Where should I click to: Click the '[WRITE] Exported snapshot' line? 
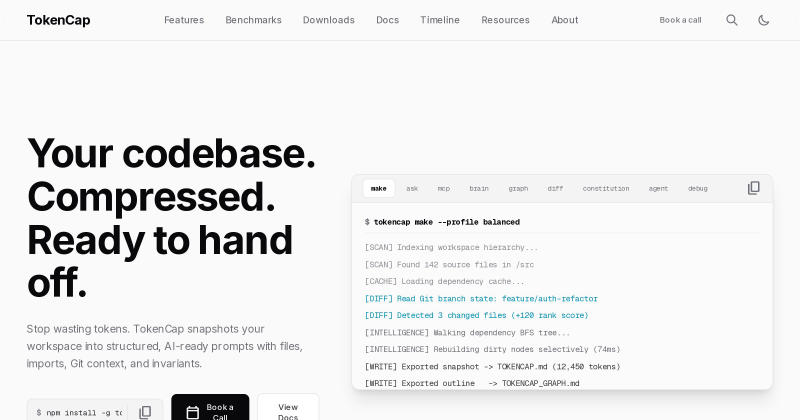pos(492,366)
